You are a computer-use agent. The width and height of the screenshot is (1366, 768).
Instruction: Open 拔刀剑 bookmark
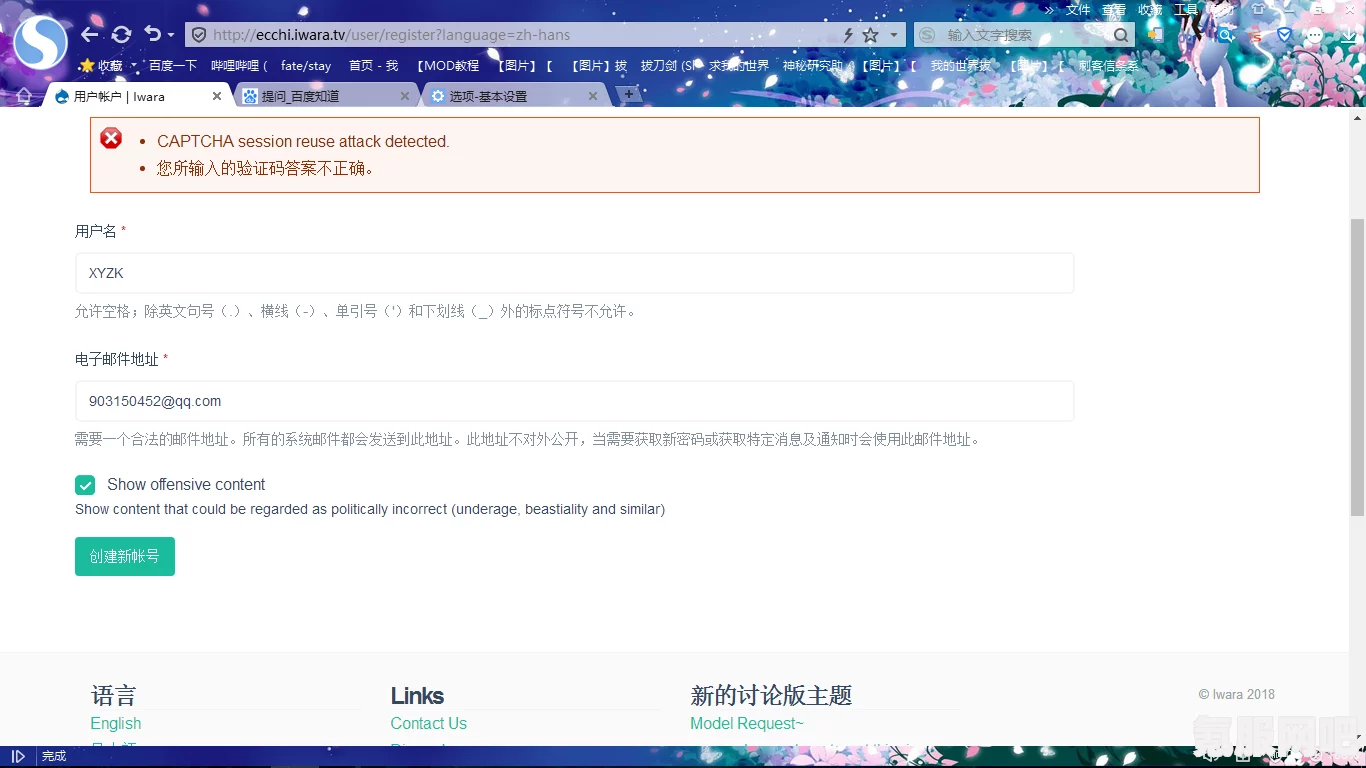(x=667, y=66)
